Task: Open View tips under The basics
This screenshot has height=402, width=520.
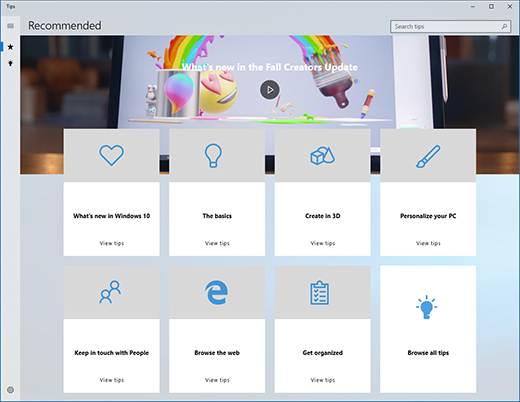Action: point(217,243)
